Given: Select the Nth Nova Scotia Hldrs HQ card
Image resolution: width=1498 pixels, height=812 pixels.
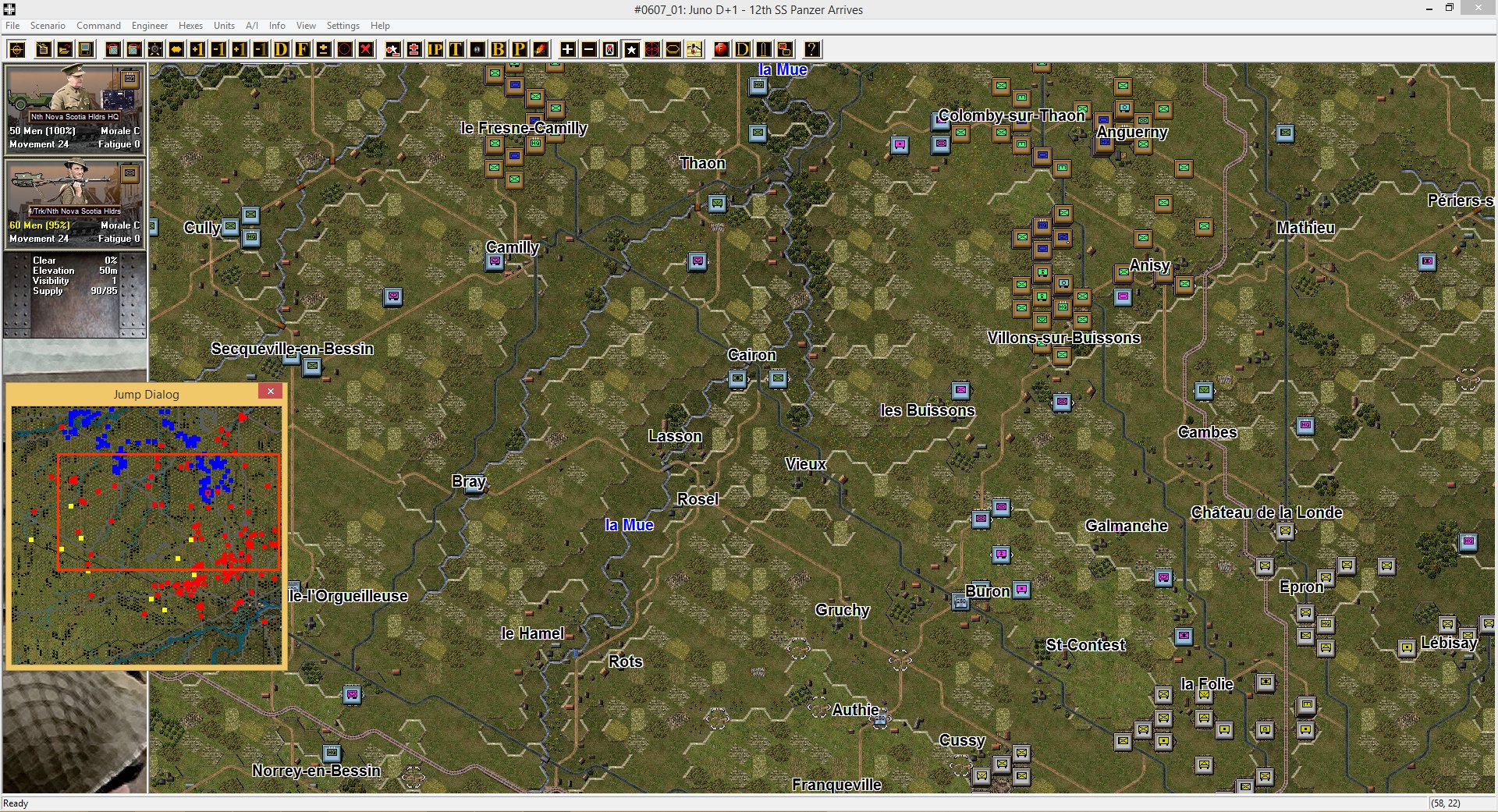Looking at the screenshot, I should [75, 109].
